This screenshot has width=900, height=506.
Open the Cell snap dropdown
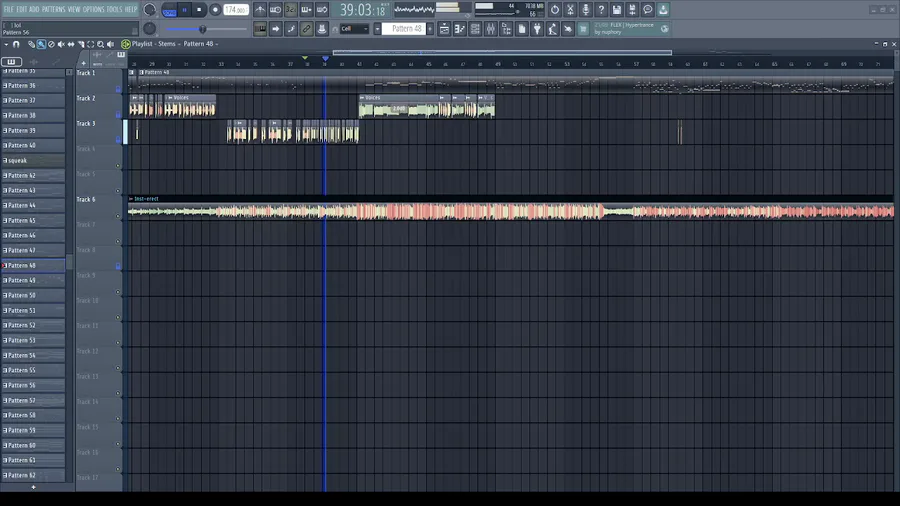[x=354, y=29]
